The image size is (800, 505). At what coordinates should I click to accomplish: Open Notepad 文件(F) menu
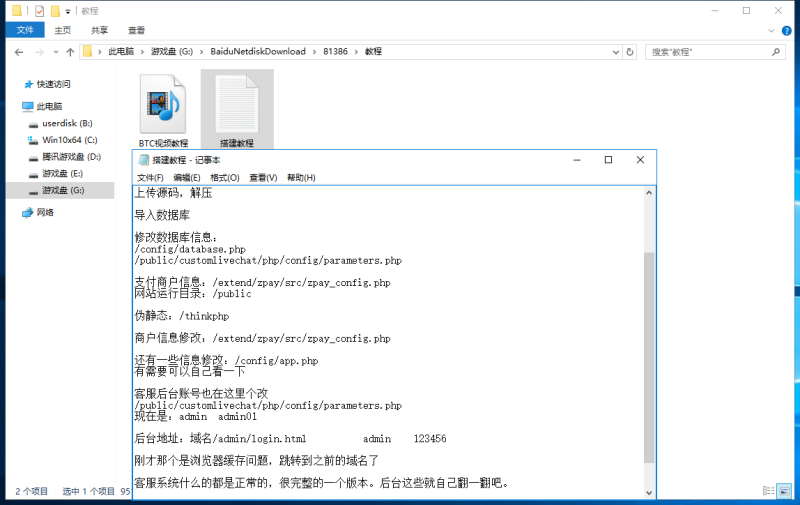[x=150, y=178]
